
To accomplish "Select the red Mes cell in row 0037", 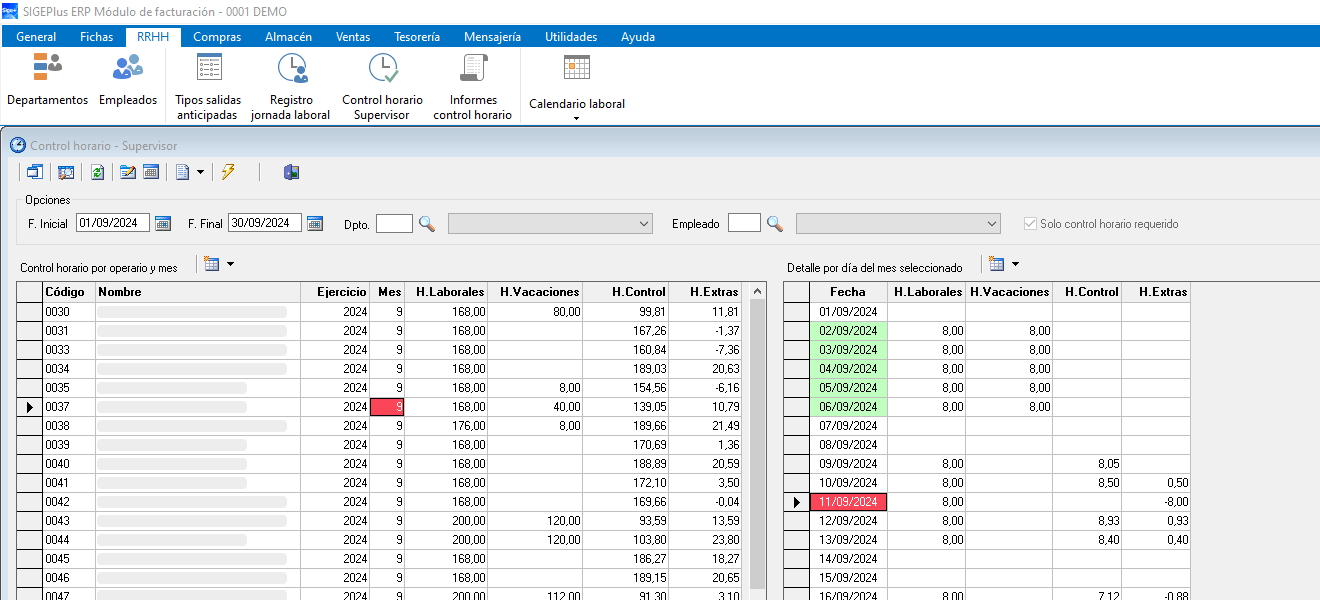I will tap(387, 407).
